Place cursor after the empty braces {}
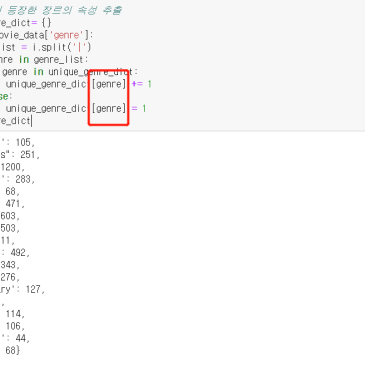The image size is (365, 365). point(52,23)
